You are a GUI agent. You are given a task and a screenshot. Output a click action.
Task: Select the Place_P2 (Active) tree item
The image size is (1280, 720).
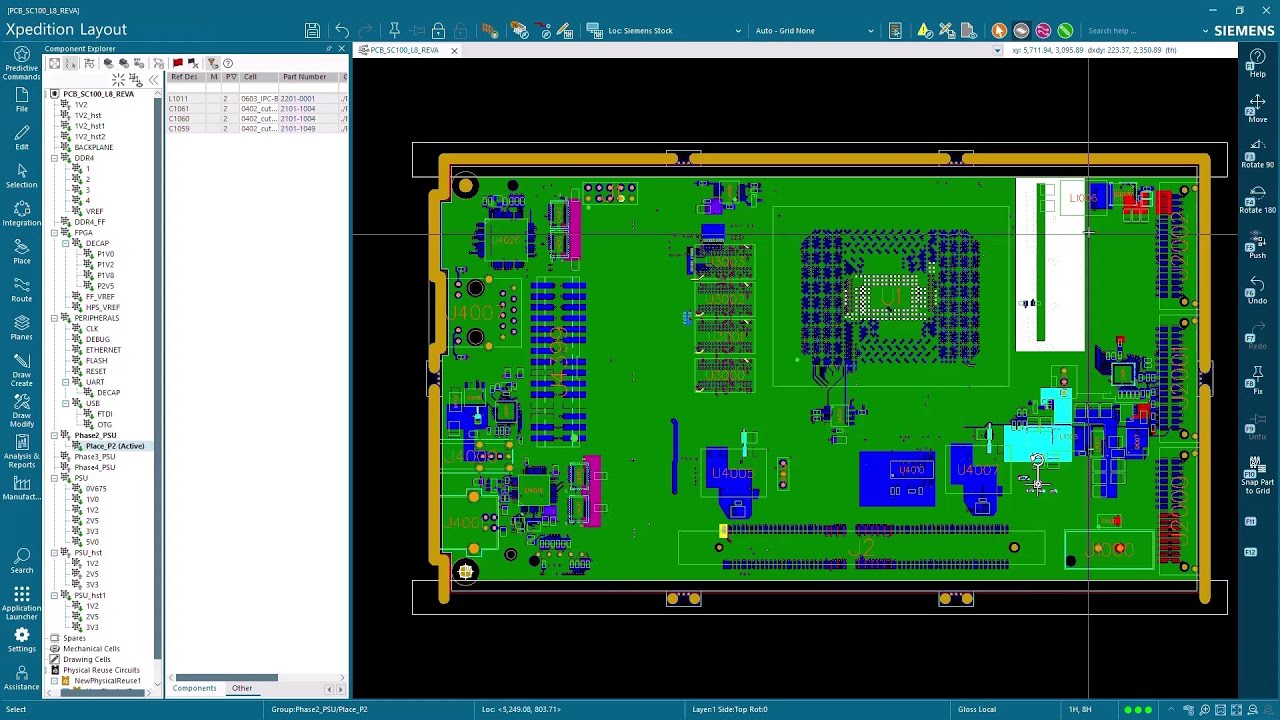click(115, 446)
